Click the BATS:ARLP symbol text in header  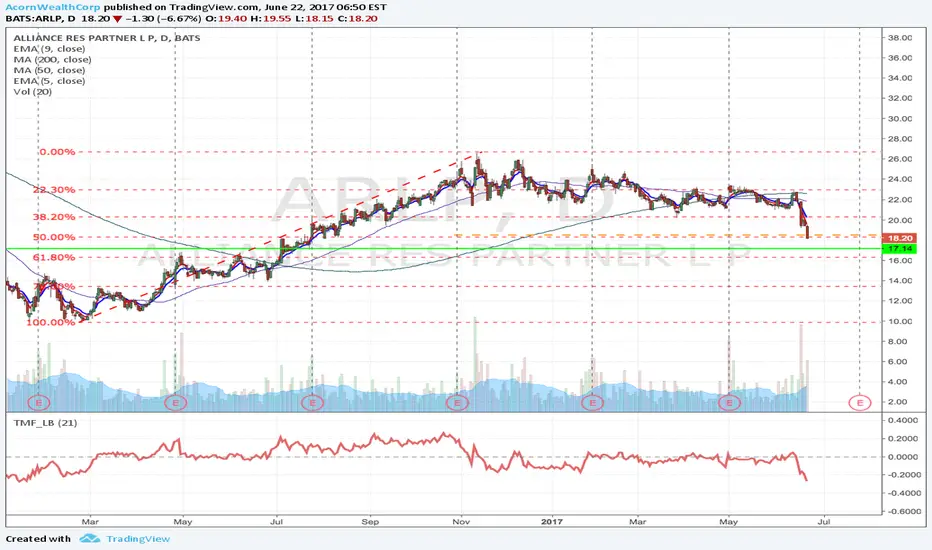point(33,18)
